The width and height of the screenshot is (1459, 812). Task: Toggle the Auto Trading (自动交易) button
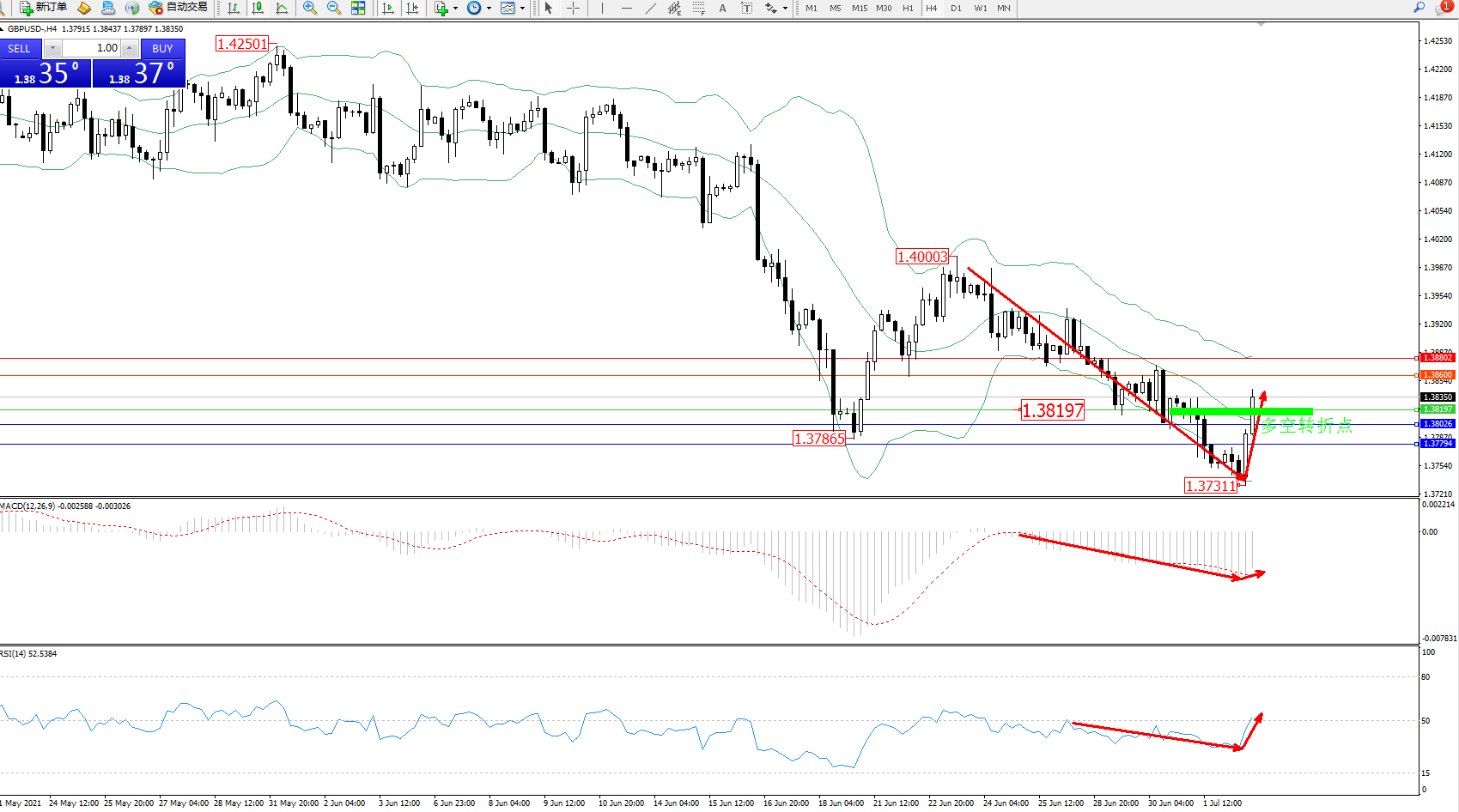coord(178,8)
